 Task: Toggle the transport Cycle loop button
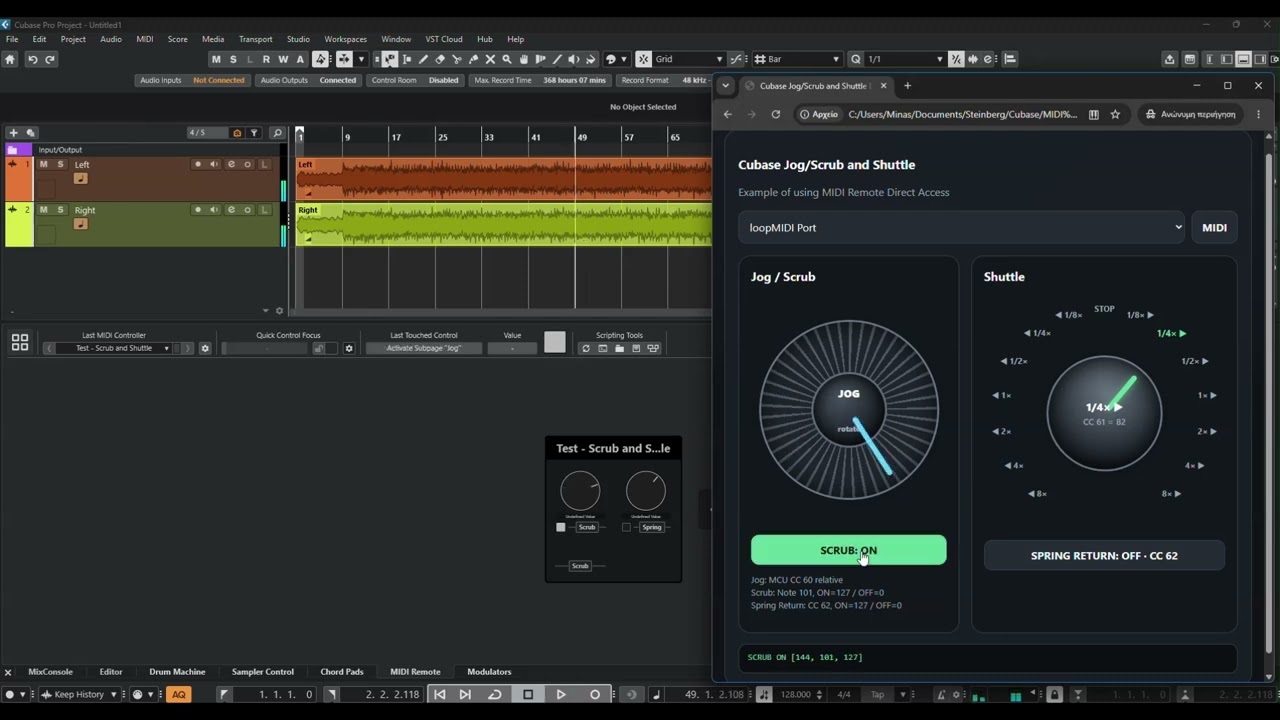tap(495, 694)
